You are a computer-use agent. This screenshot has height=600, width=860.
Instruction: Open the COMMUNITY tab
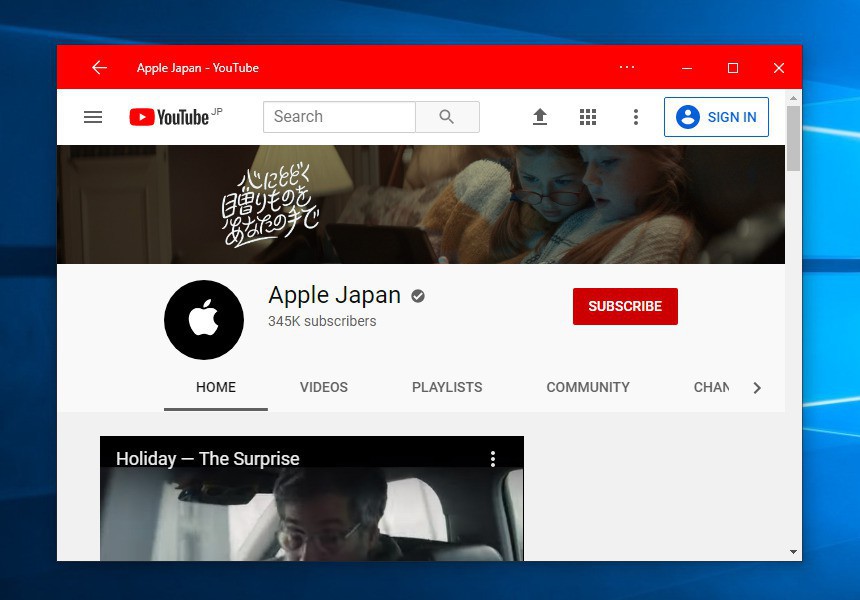[588, 387]
